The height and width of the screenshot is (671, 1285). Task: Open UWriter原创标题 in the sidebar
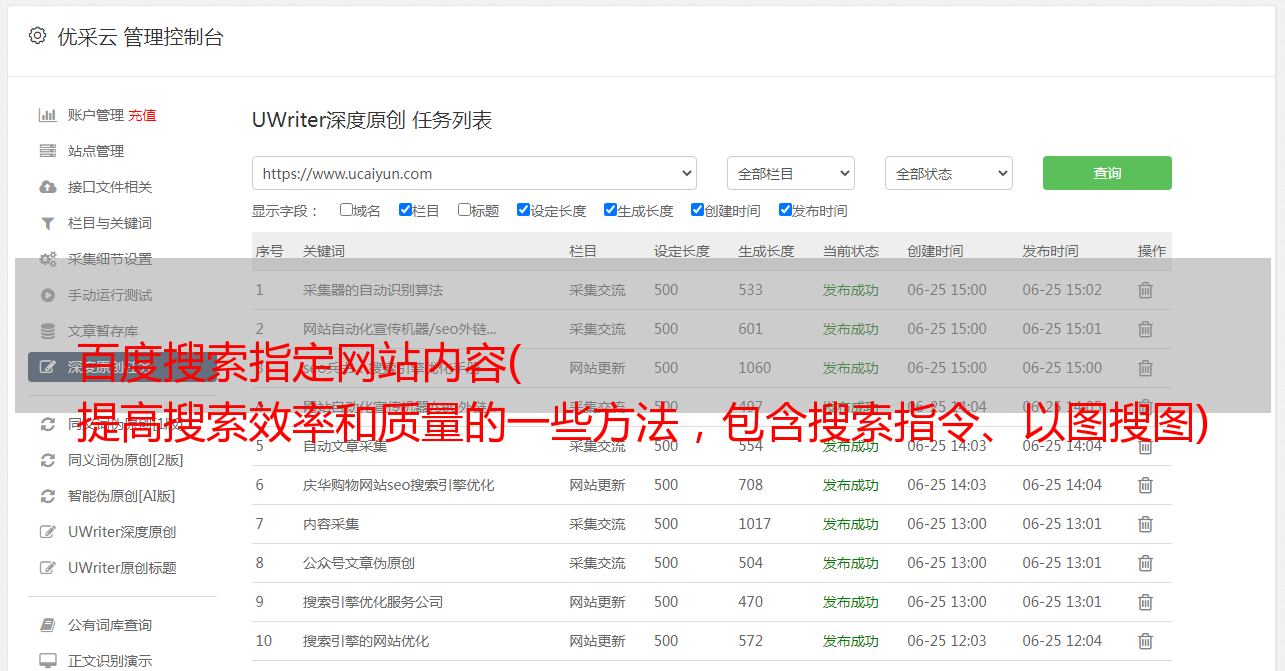click(122, 568)
